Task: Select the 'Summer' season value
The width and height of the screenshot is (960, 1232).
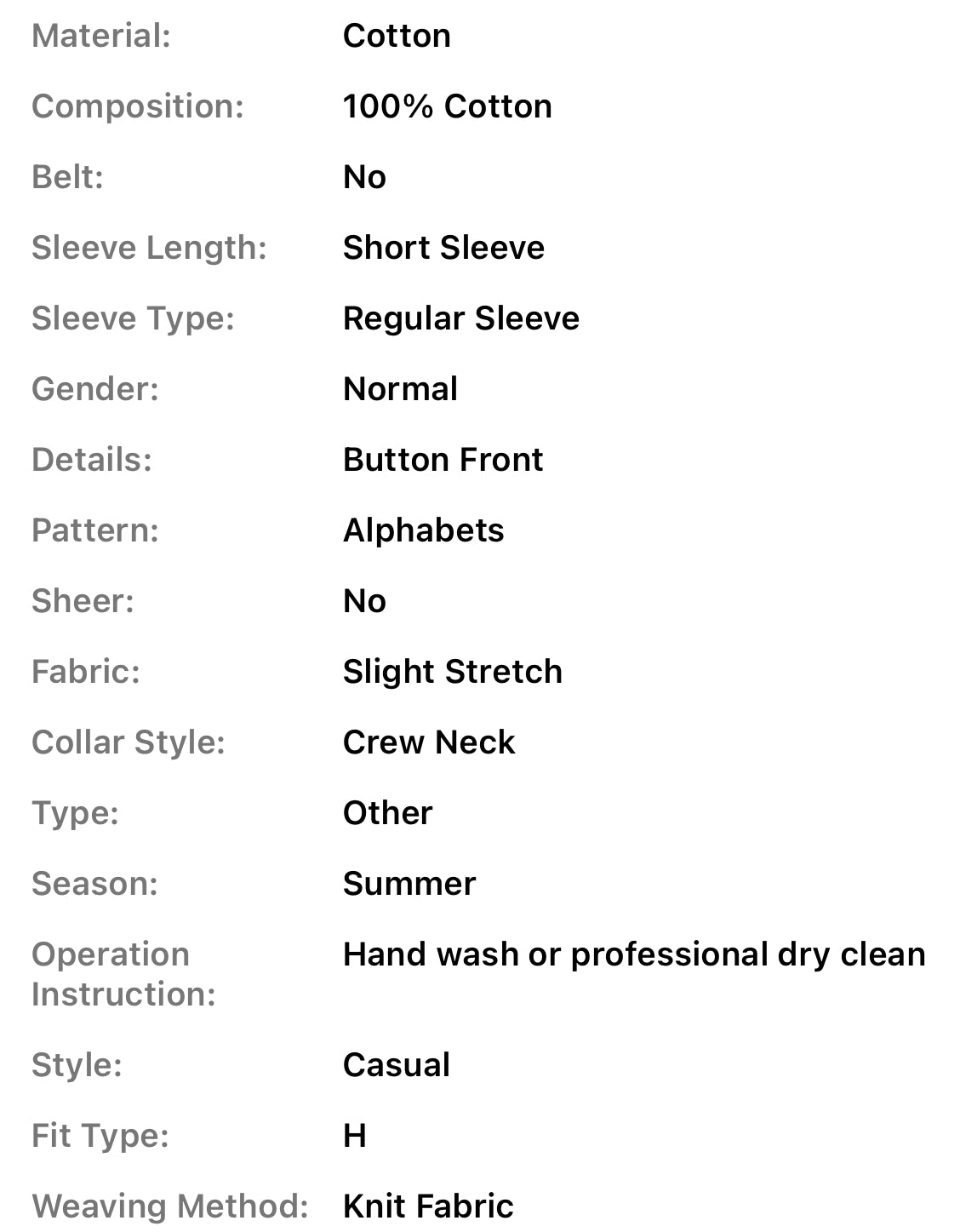Action: [x=409, y=884]
